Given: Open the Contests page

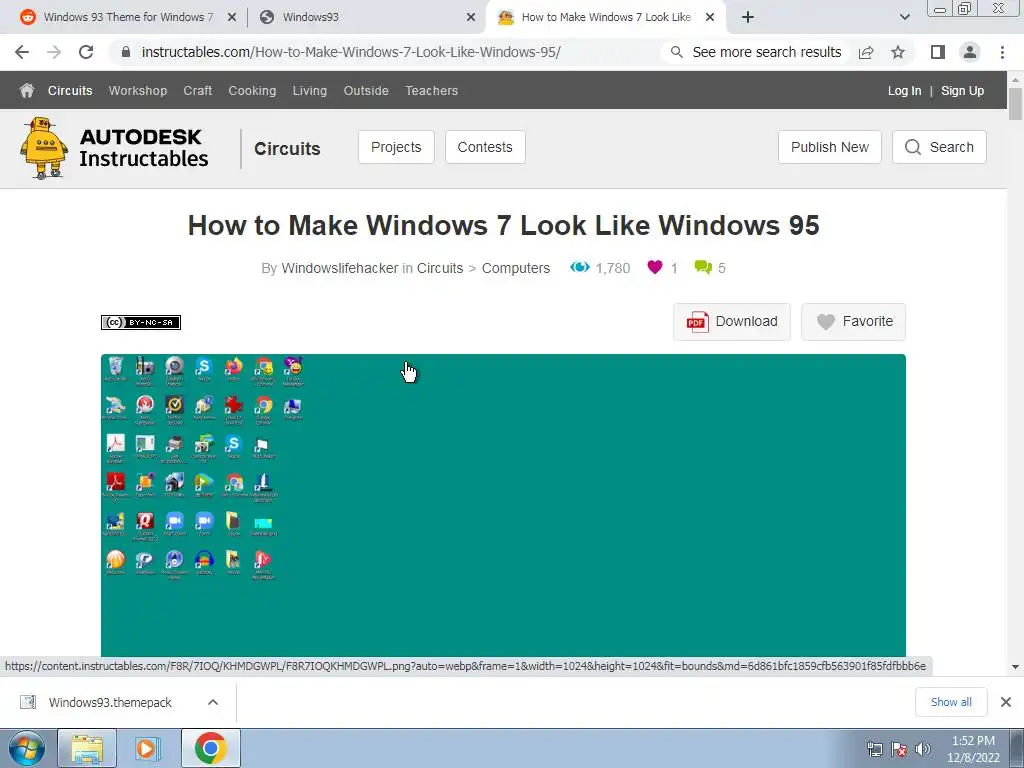Looking at the screenshot, I should coord(485,147).
